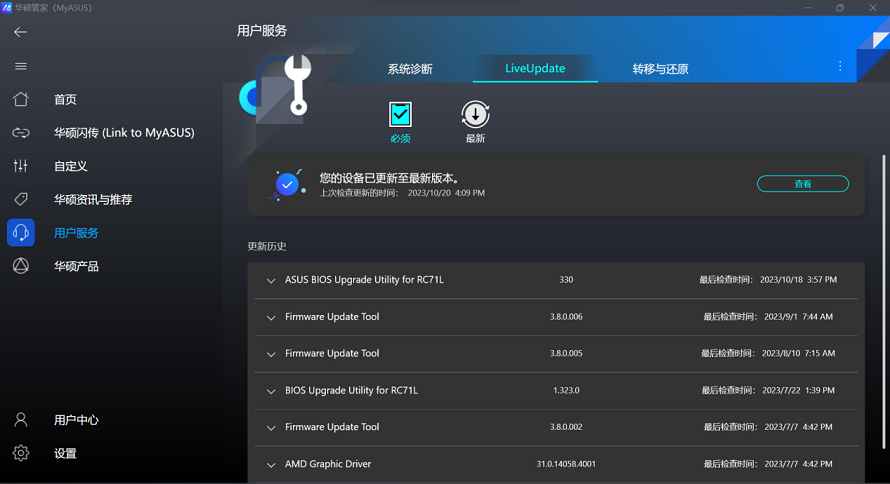
Task: Select the 最新 latest updates icon
Action: (x=475, y=115)
